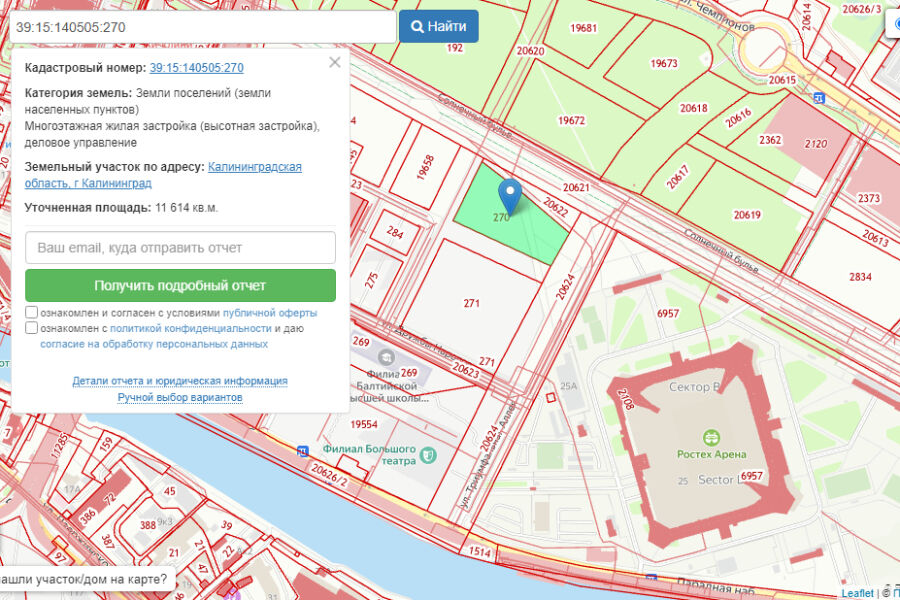Click bus stop icon on Парадная набережная
The image size is (900, 600).
click(x=651, y=580)
